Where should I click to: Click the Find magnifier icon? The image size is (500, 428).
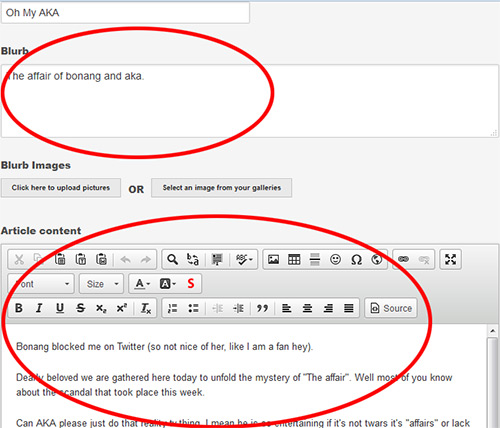pyautogui.click(x=172, y=259)
